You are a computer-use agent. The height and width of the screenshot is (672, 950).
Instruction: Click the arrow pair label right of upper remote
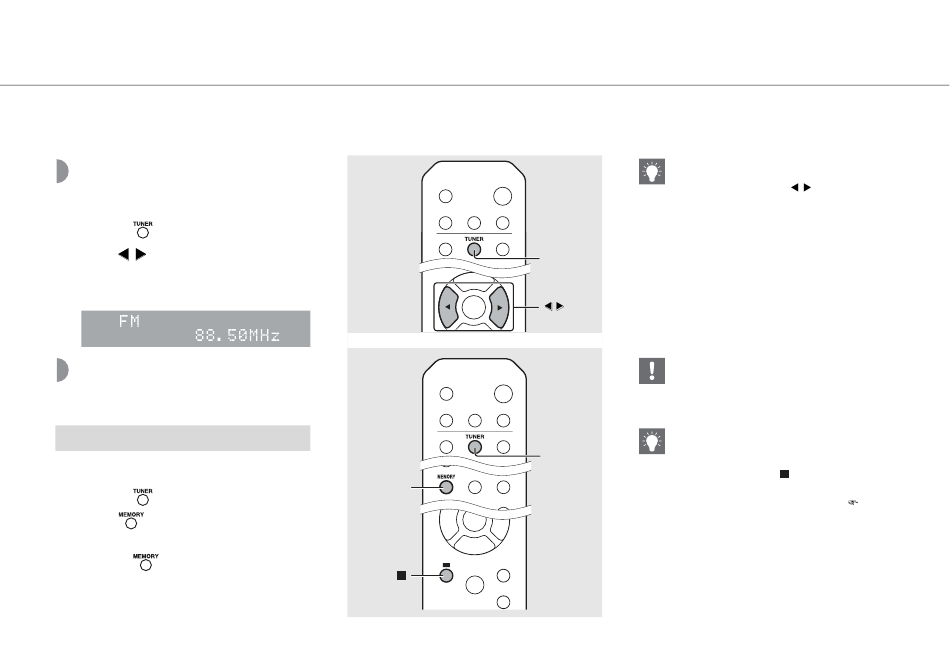pos(554,307)
